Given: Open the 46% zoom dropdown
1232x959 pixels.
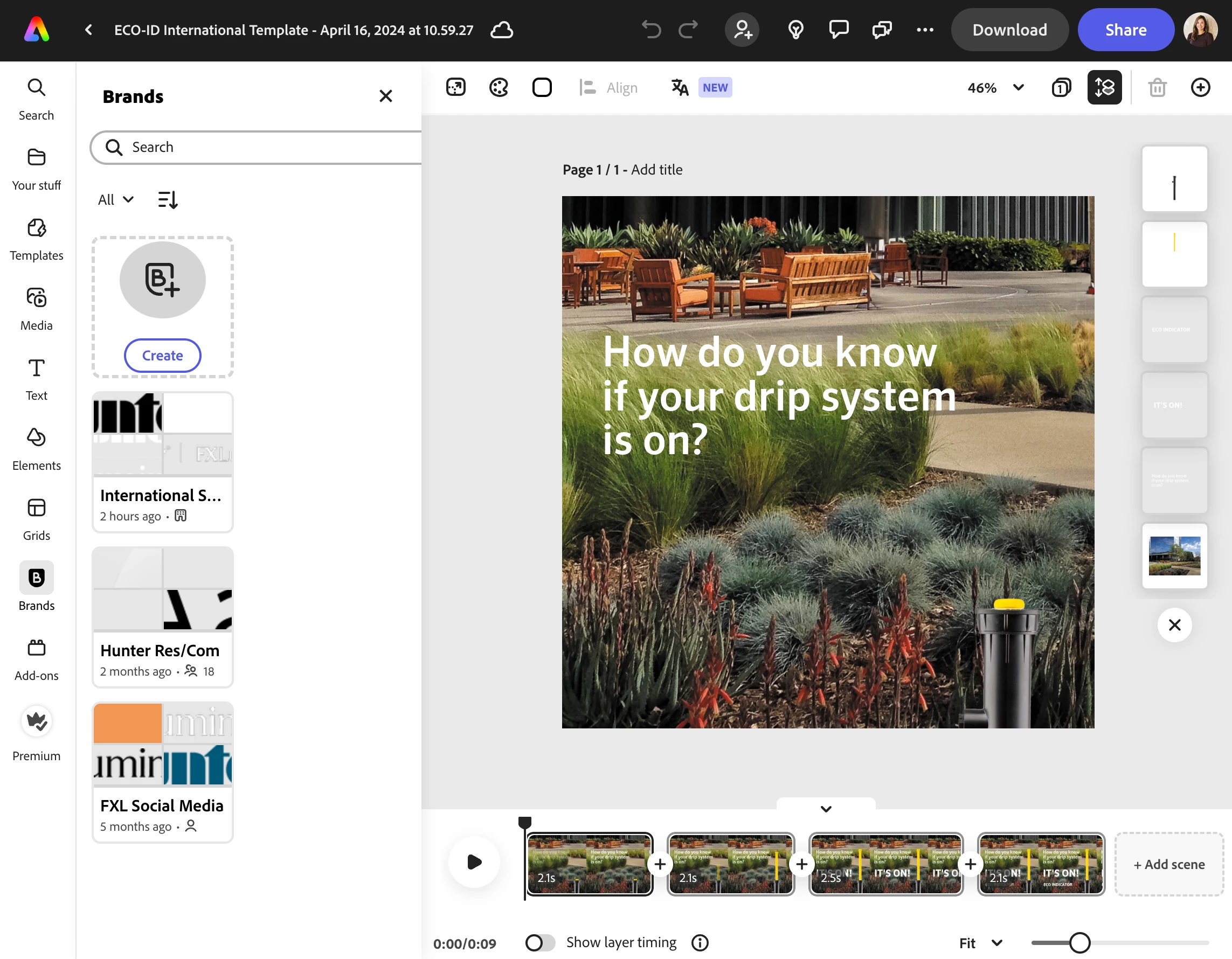Looking at the screenshot, I should tap(995, 88).
